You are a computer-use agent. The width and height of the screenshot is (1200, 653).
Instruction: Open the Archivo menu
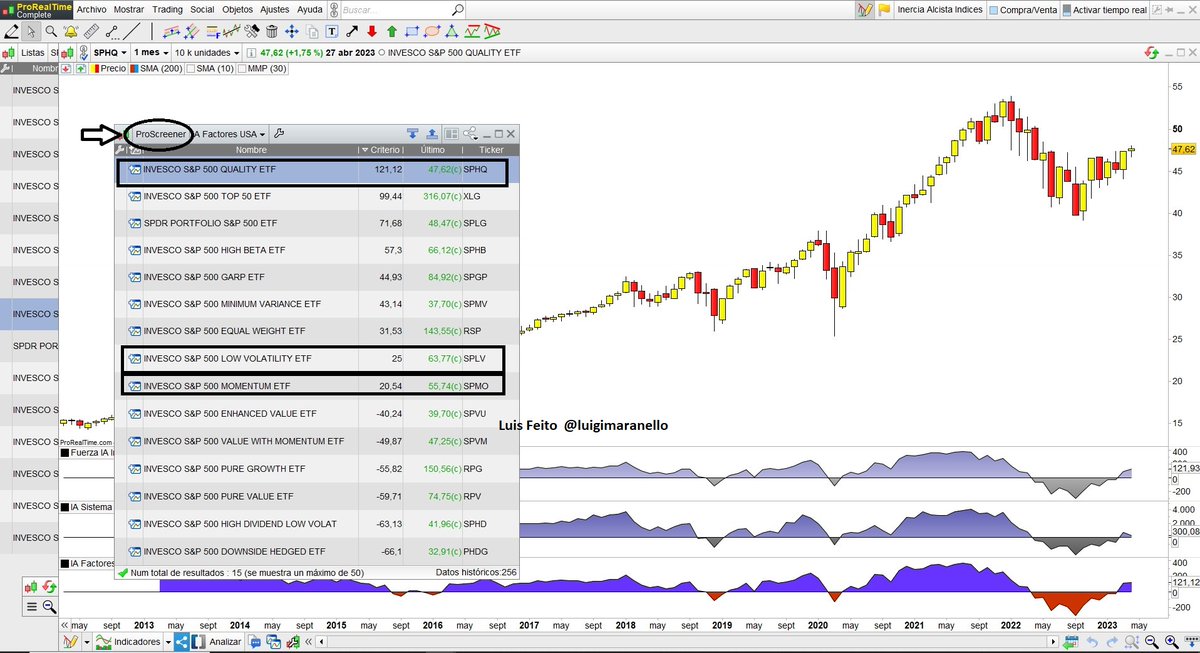coord(91,9)
